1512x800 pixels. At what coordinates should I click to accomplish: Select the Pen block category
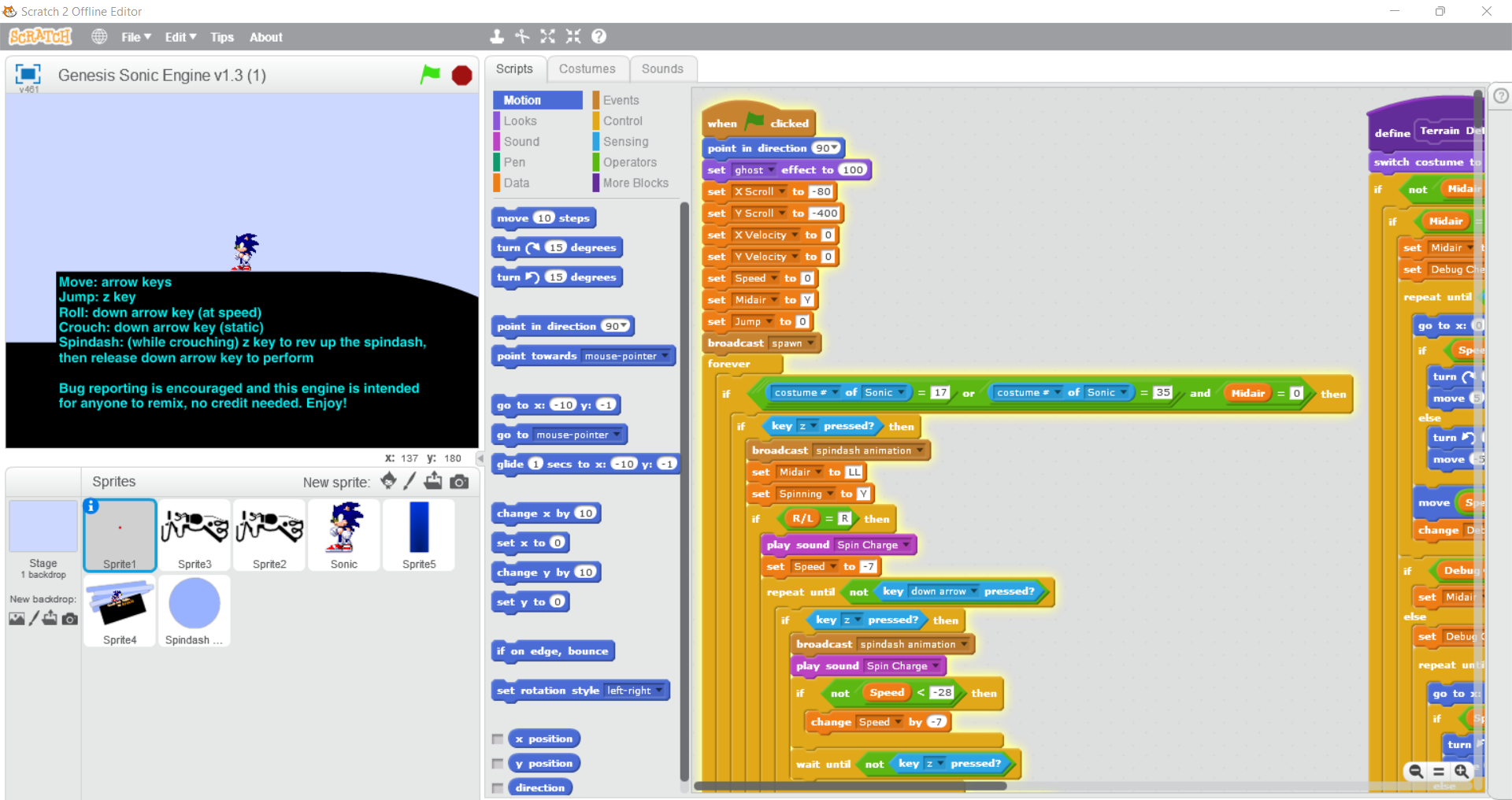tap(537, 162)
